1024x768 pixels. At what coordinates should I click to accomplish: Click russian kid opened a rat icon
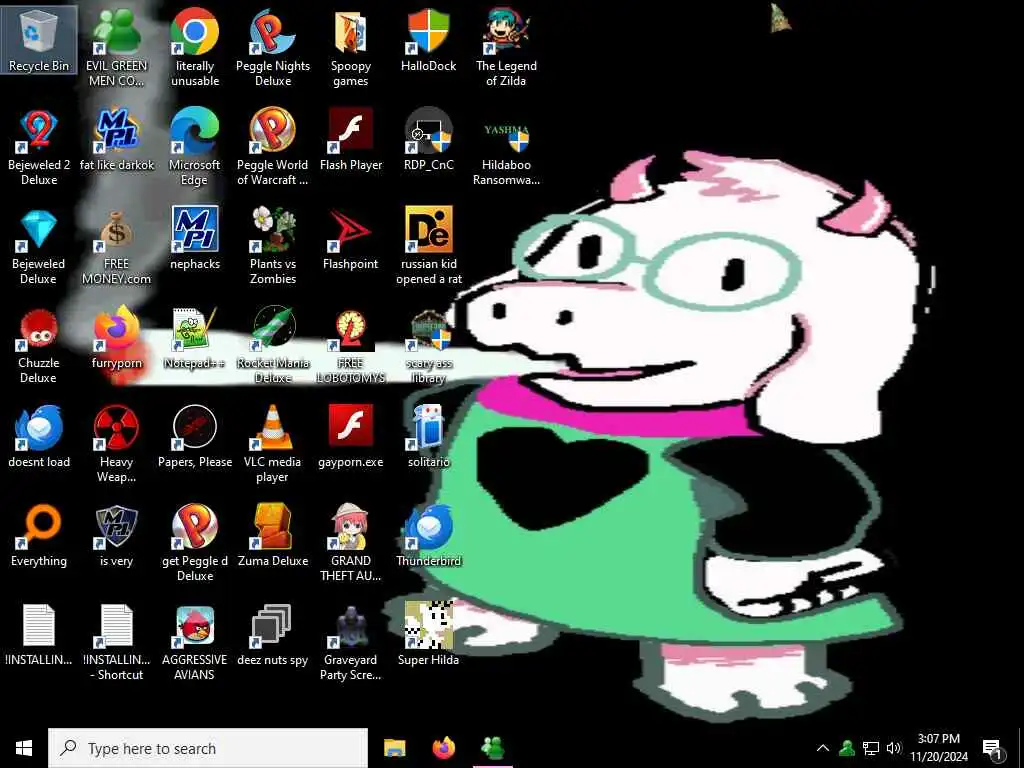click(x=428, y=246)
